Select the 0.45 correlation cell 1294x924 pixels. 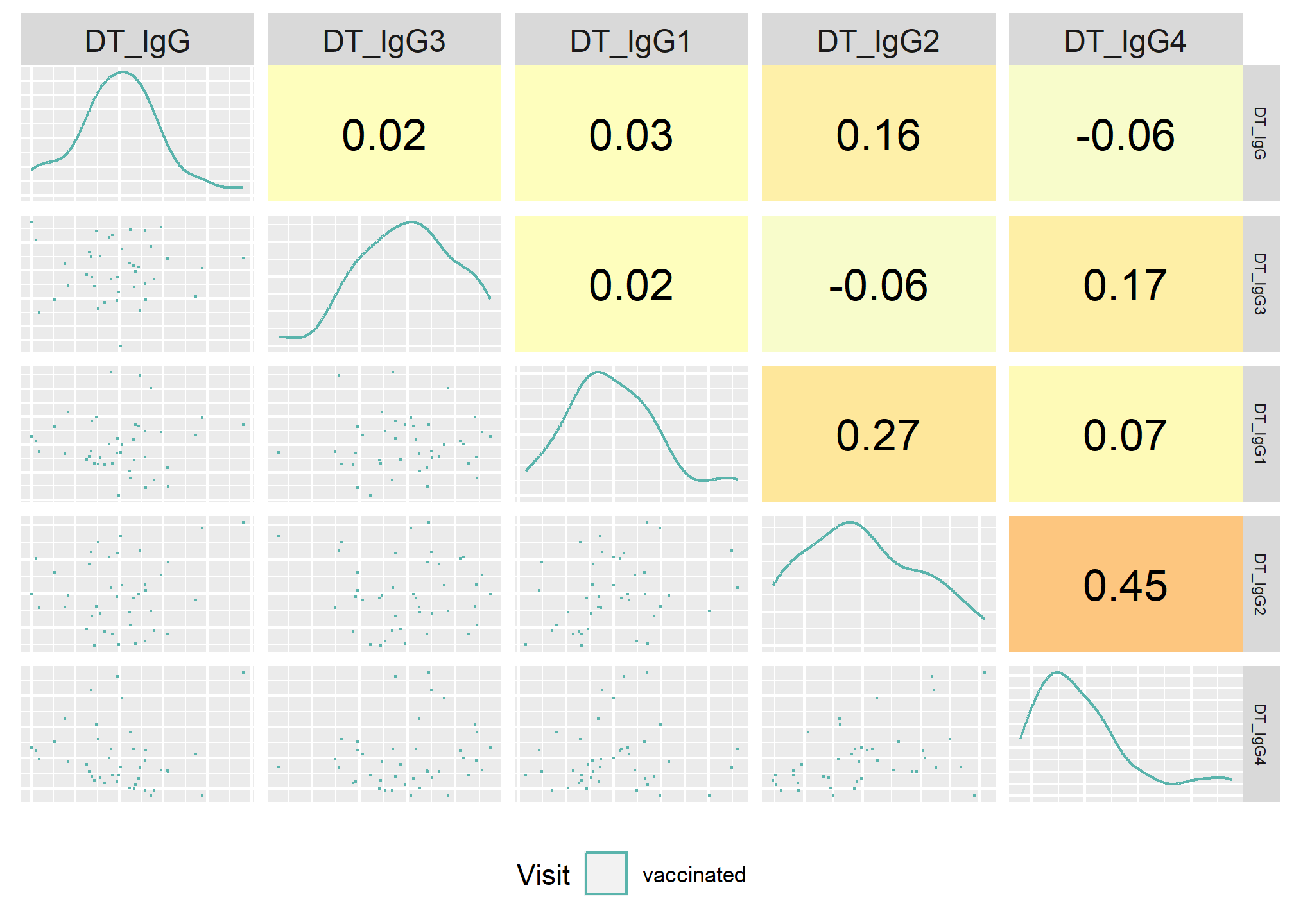[x=1125, y=584]
